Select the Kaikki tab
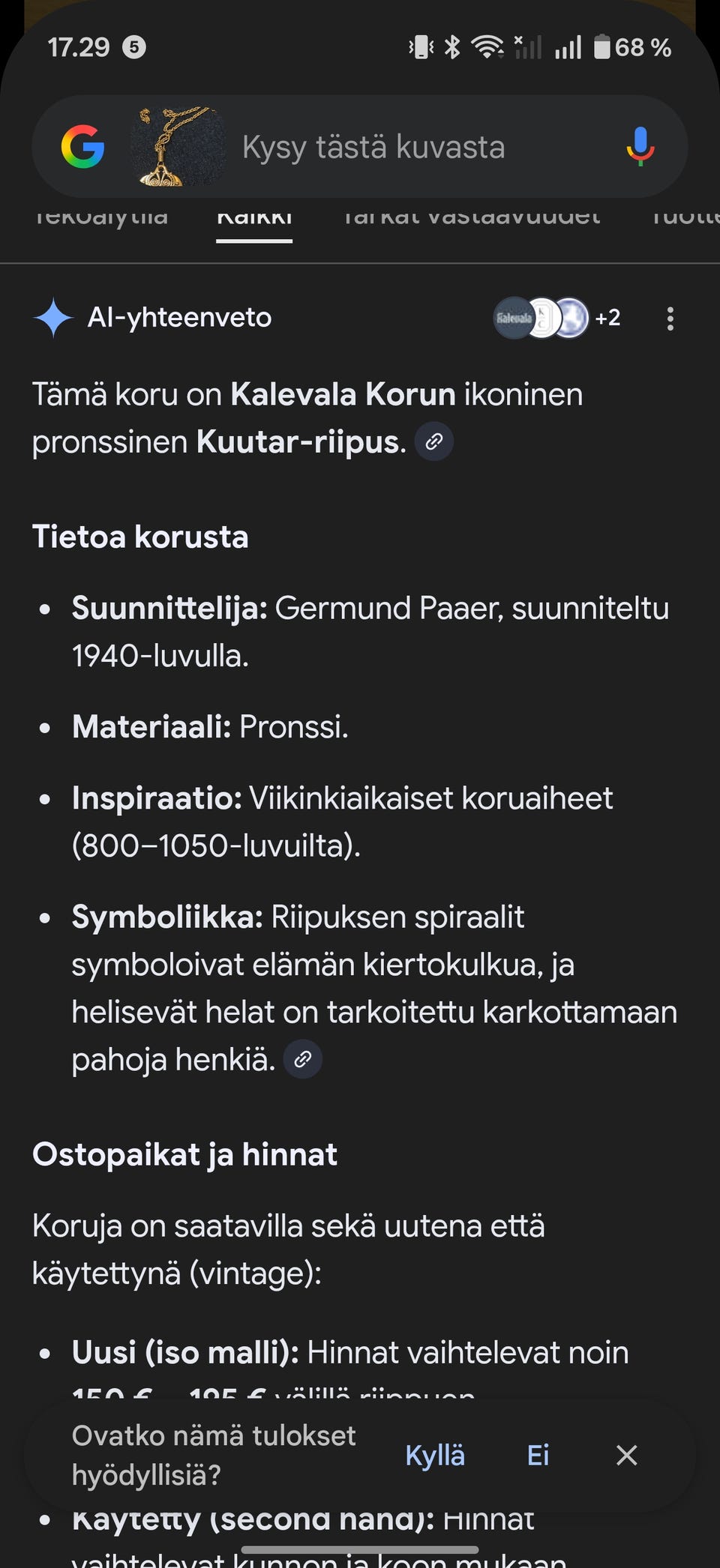The image size is (720, 1568). coord(253,217)
